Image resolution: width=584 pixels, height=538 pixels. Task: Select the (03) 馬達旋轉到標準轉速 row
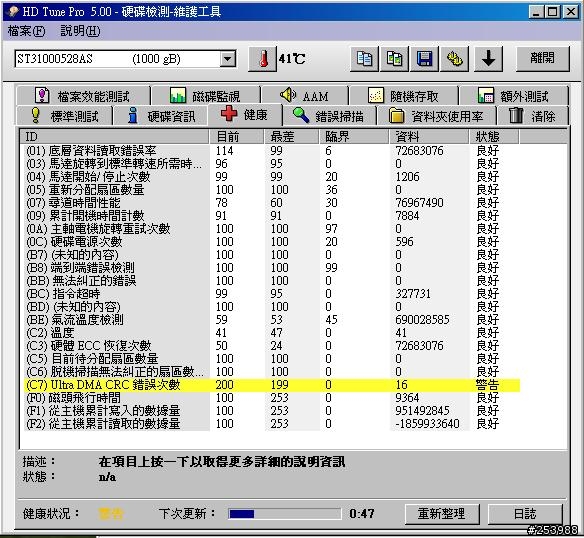pos(272,164)
